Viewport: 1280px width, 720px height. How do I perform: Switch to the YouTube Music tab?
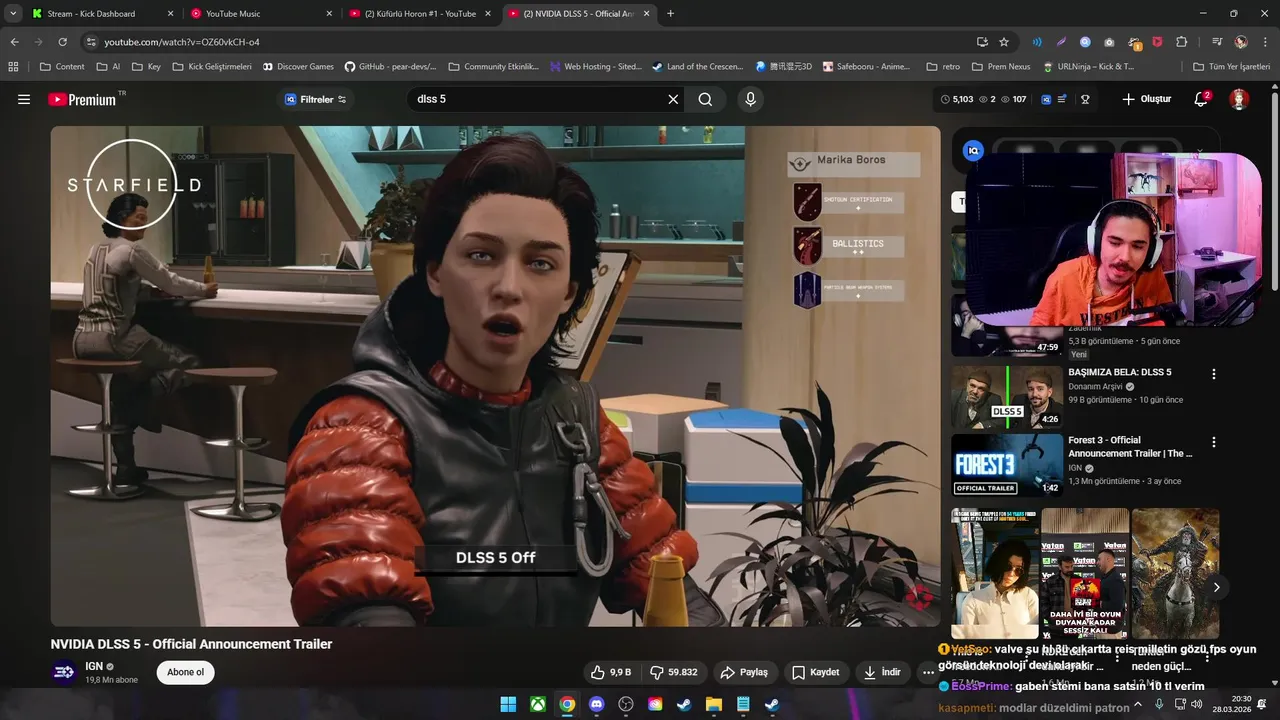(260, 14)
